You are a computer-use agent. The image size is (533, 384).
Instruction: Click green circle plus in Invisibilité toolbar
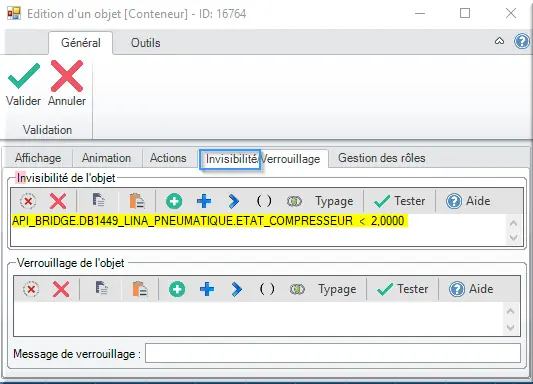click(174, 201)
